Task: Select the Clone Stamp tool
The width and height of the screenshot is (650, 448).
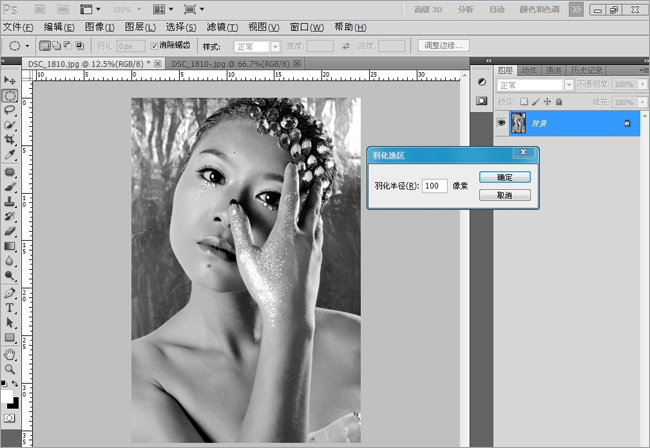Action: coord(10,201)
